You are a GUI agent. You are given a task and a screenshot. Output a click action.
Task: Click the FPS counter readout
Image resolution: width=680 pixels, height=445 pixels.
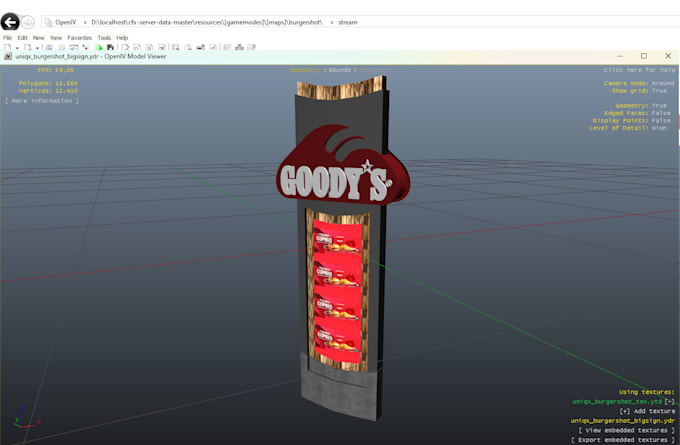(56, 70)
